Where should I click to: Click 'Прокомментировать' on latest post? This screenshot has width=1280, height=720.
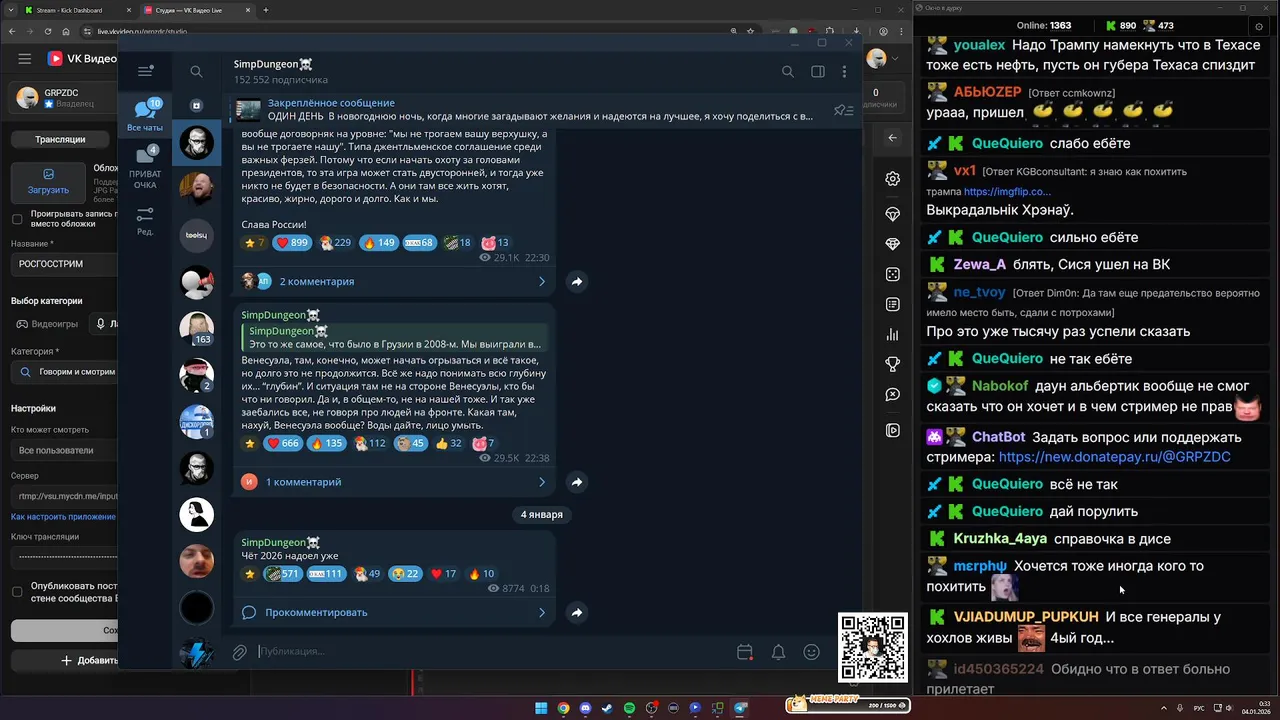coord(316,612)
